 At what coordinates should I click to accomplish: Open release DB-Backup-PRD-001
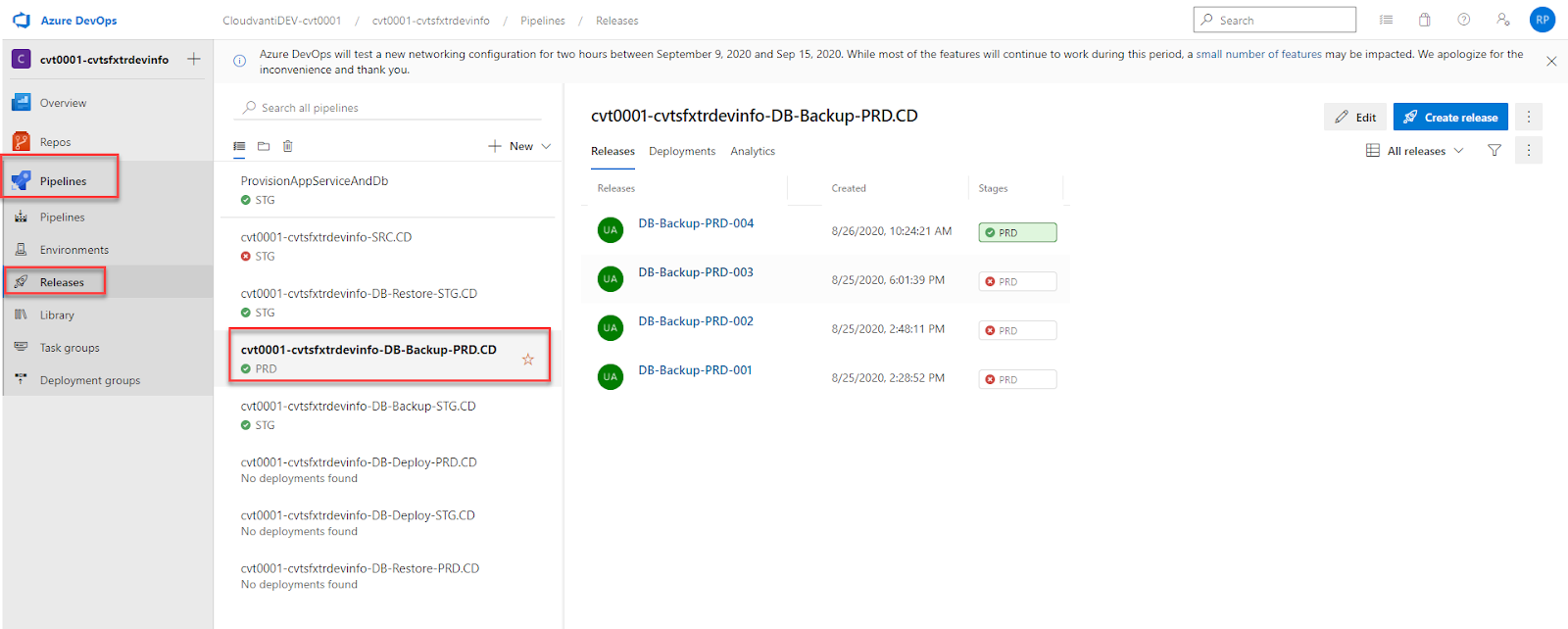696,370
